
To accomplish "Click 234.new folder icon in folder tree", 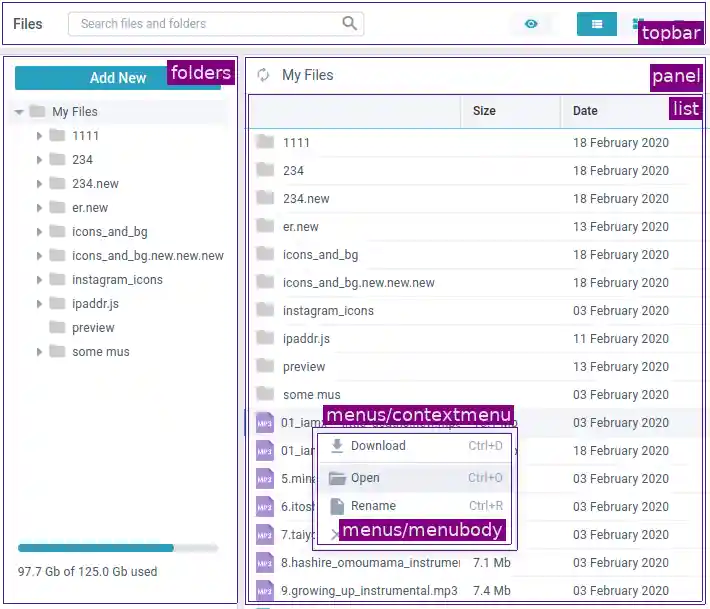I will [x=57, y=183].
